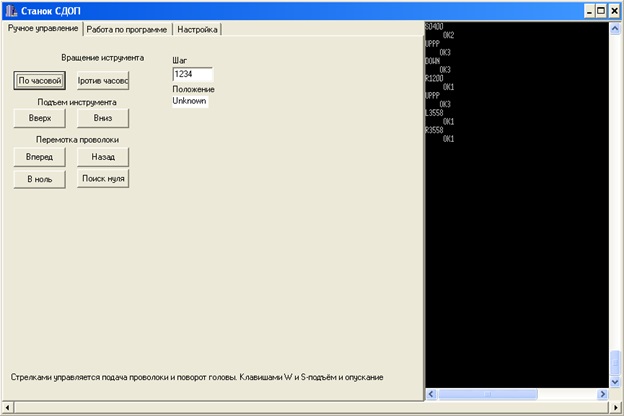Click console vertical scrollbar thumb
624x416 pixels.
615,363
